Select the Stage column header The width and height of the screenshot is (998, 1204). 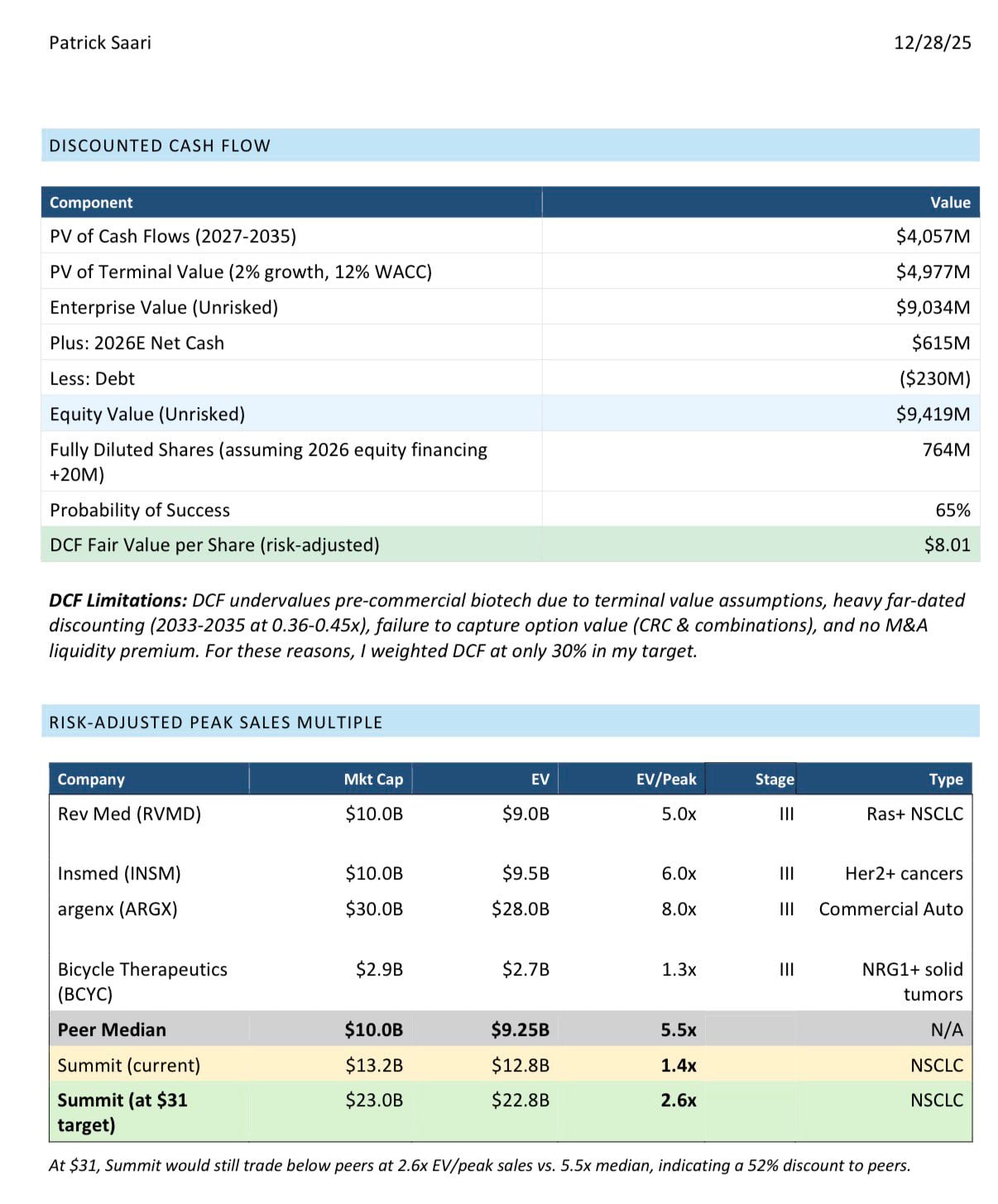coord(775,779)
